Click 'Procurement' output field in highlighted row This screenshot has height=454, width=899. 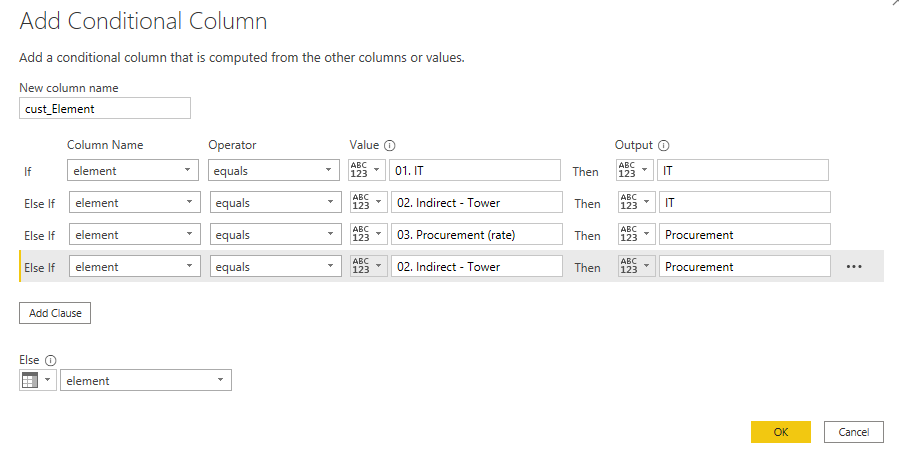[745, 267]
